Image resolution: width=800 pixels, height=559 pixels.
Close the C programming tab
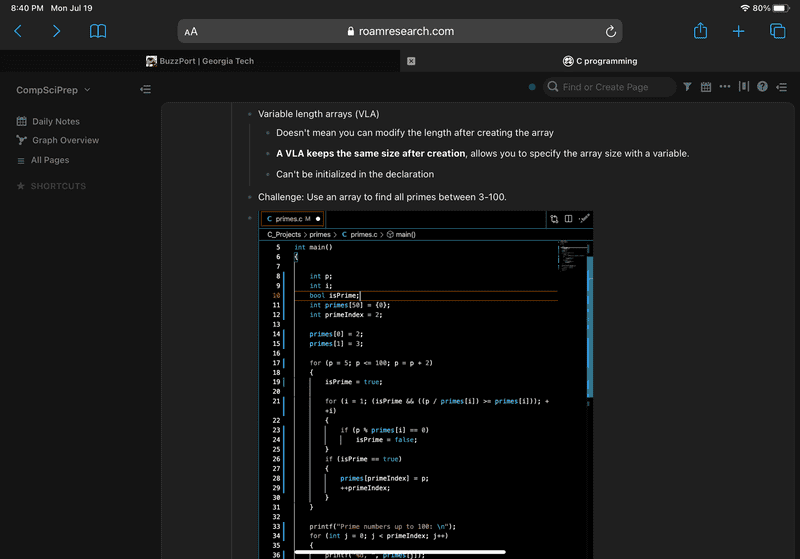coord(411,61)
